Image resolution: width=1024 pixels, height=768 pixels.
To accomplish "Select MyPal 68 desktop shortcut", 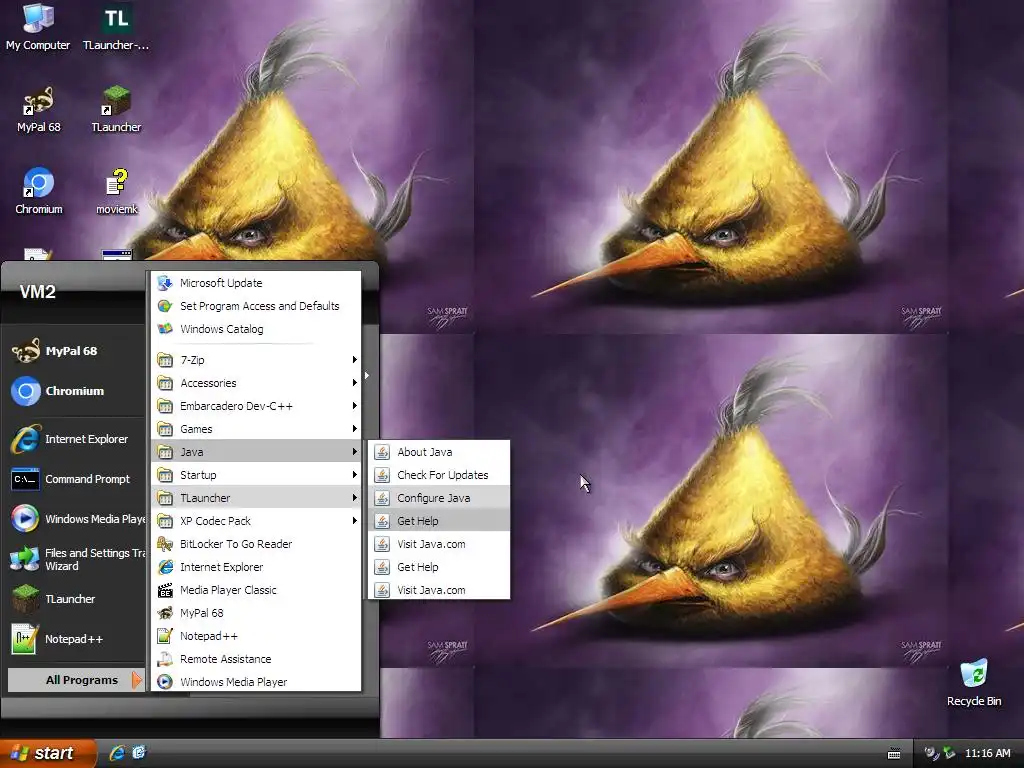I will (x=39, y=109).
